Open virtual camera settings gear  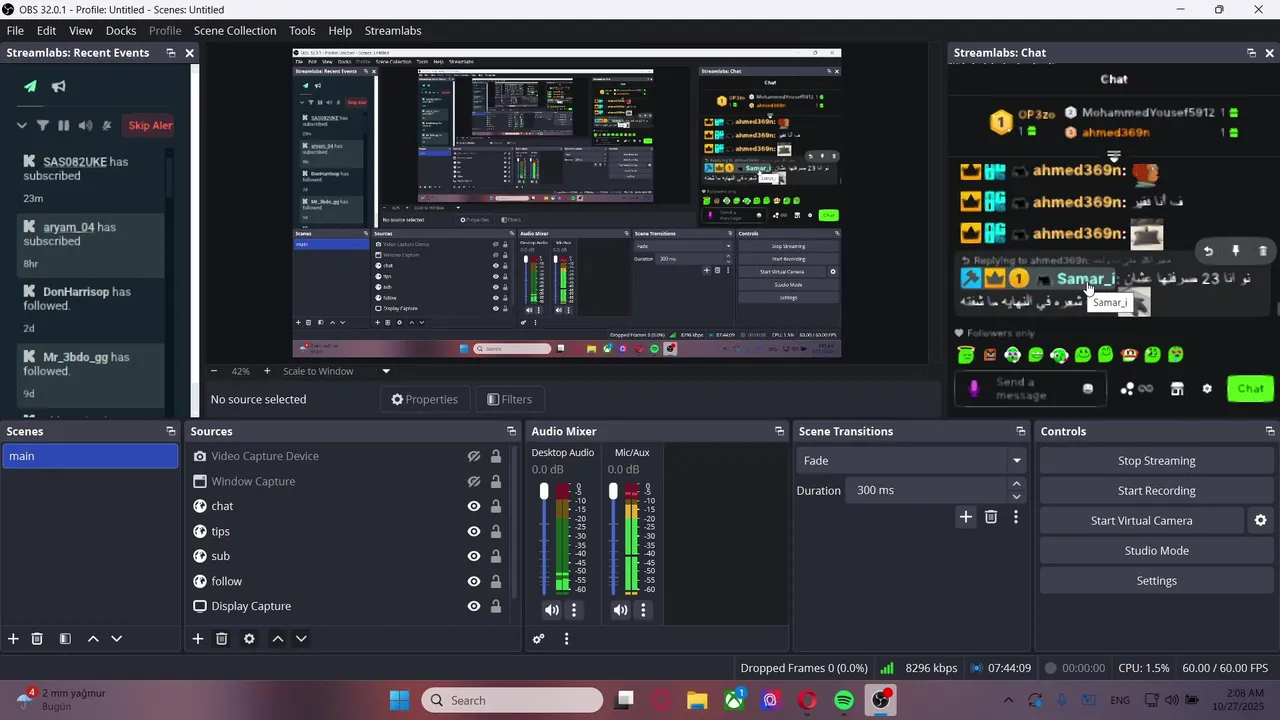coord(1260,520)
